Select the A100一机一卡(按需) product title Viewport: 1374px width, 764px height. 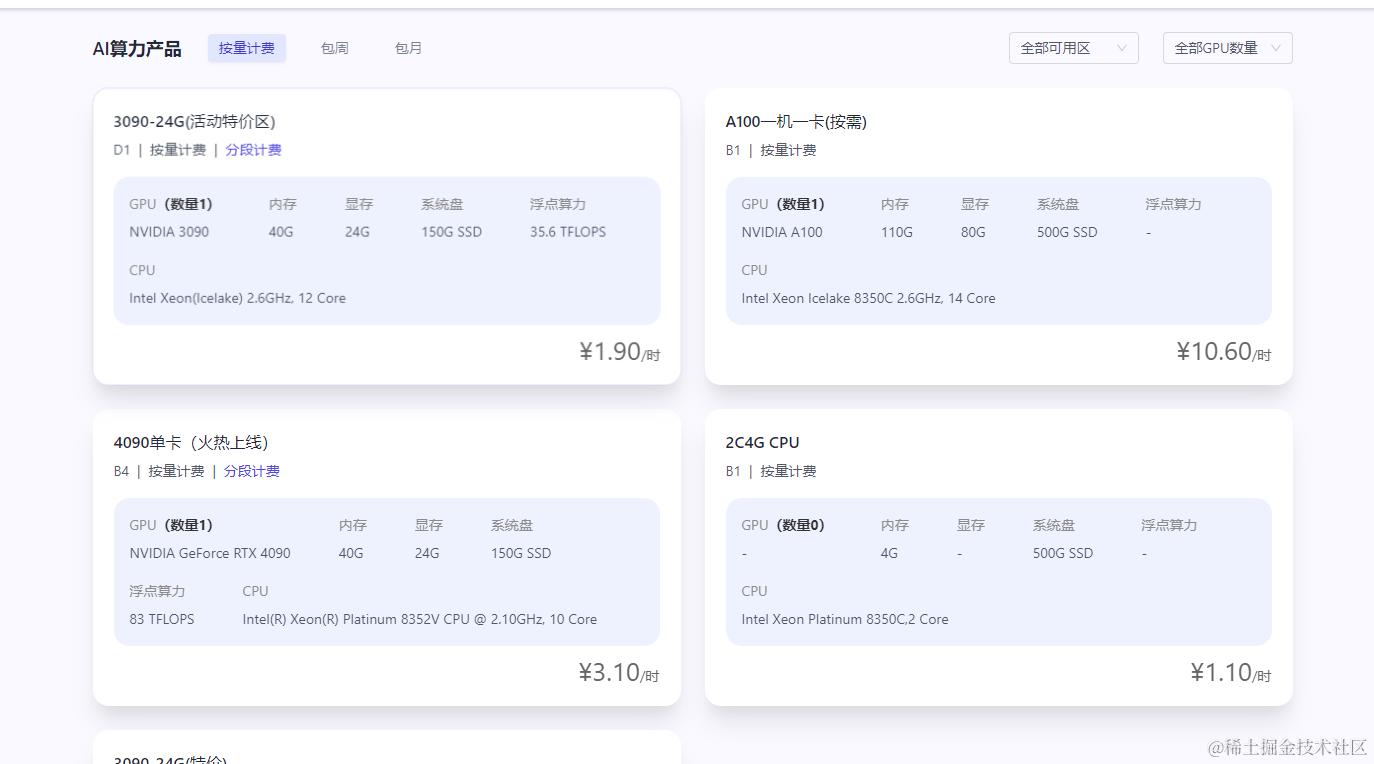click(796, 122)
